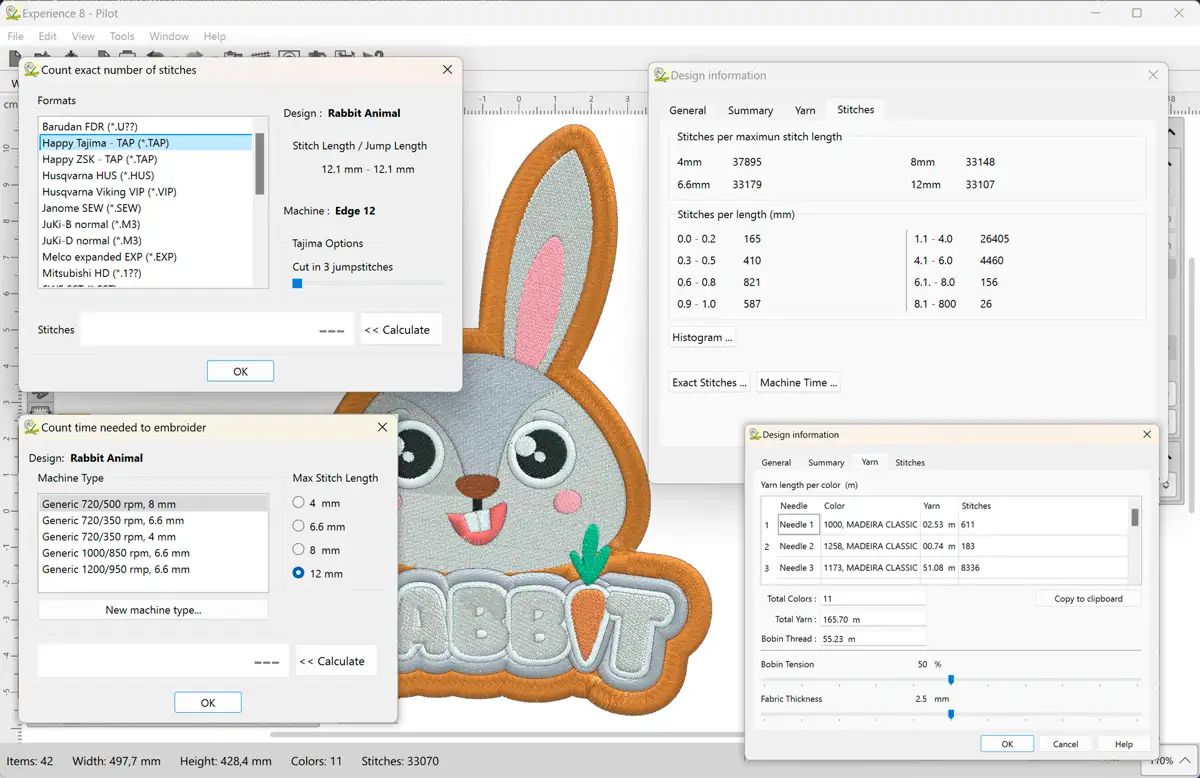Select Generic 1000/850 rpm, 6.6 mm machine
Screen dimensions: 1200x778
154,553
